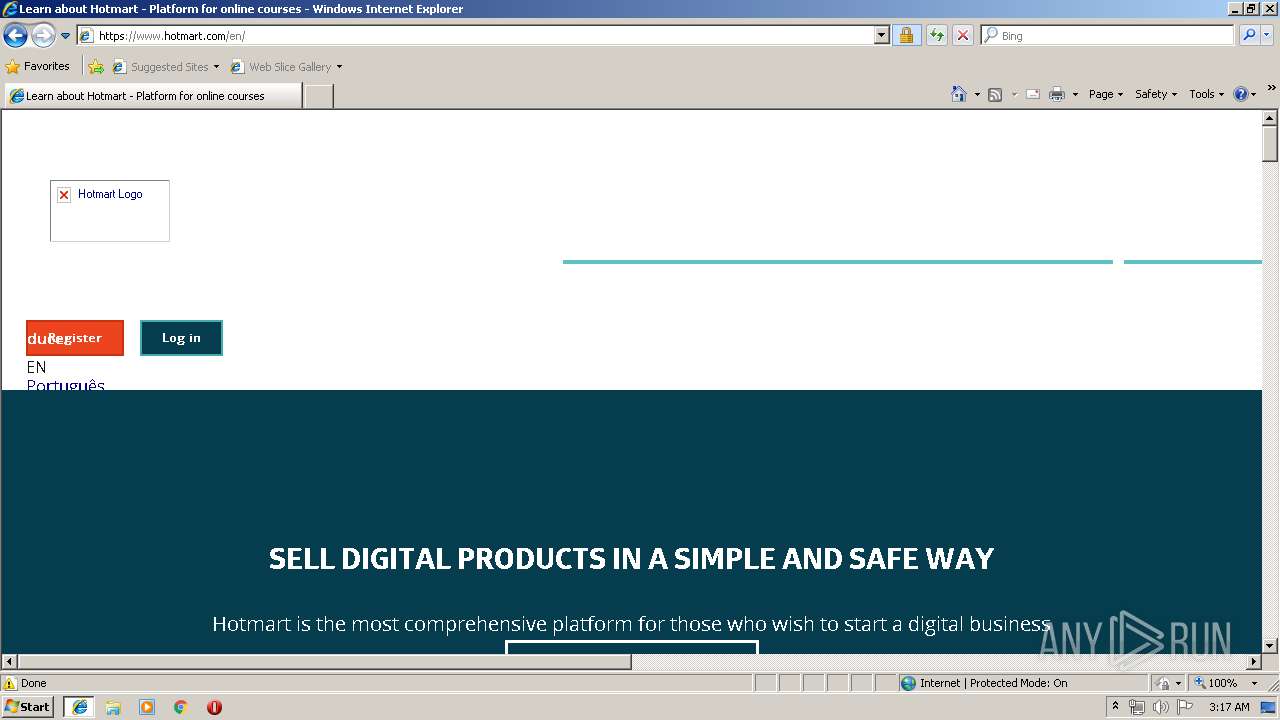
Task: Click the horizontal scrollbar left arrow
Action: click(9, 662)
